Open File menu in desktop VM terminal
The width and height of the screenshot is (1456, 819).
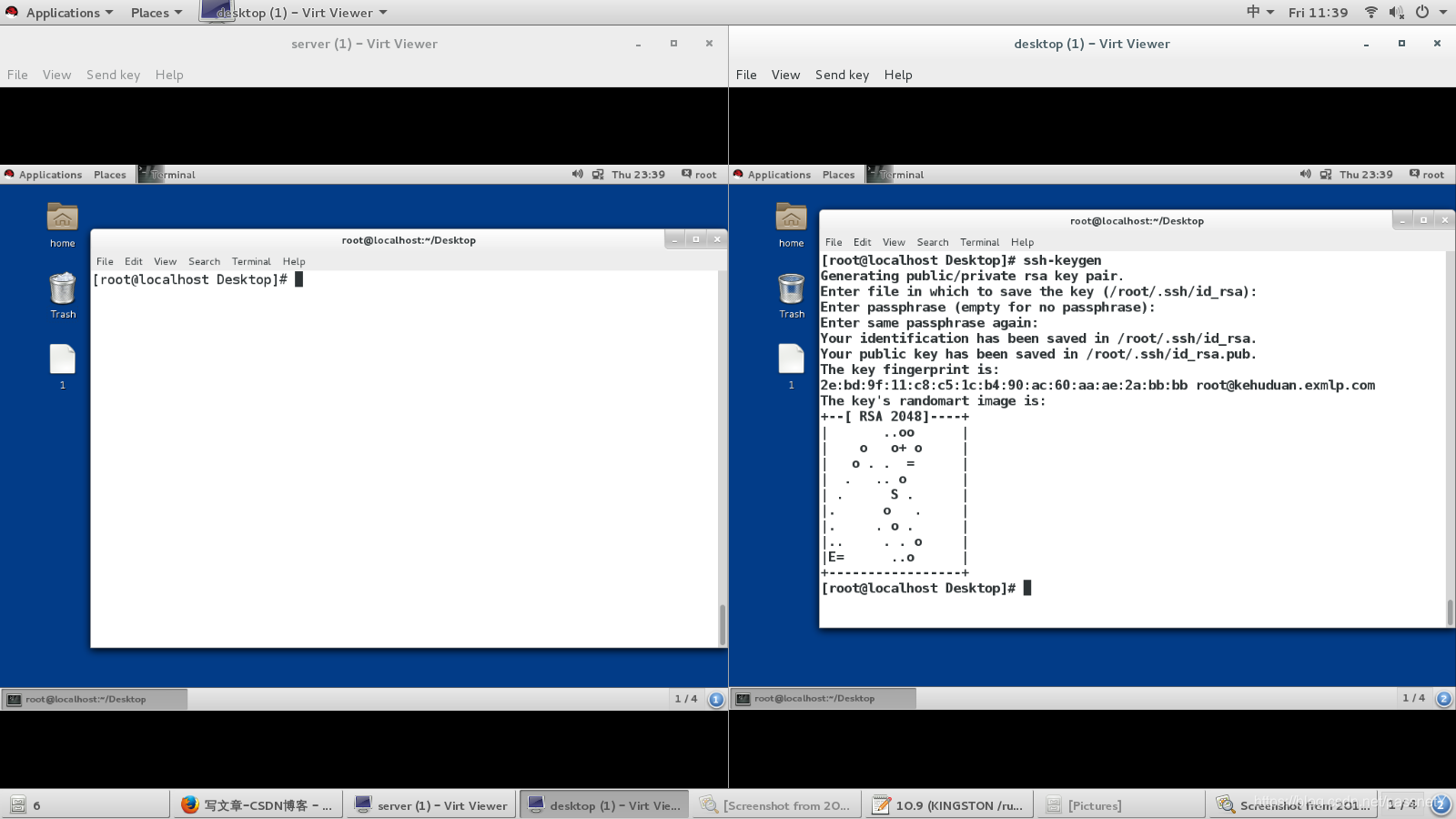(x=834, y=242)
